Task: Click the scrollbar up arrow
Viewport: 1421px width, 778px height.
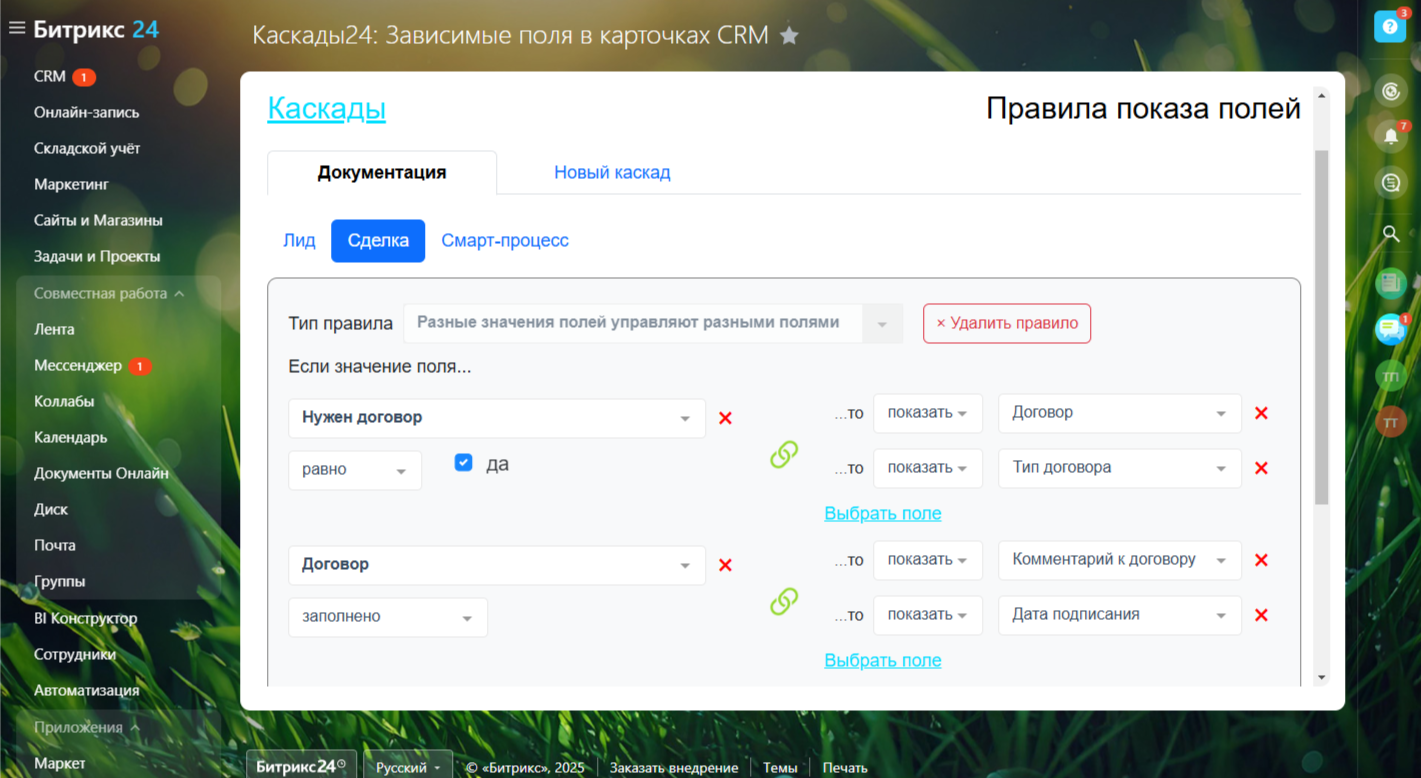Action: tap(1321, 96)
